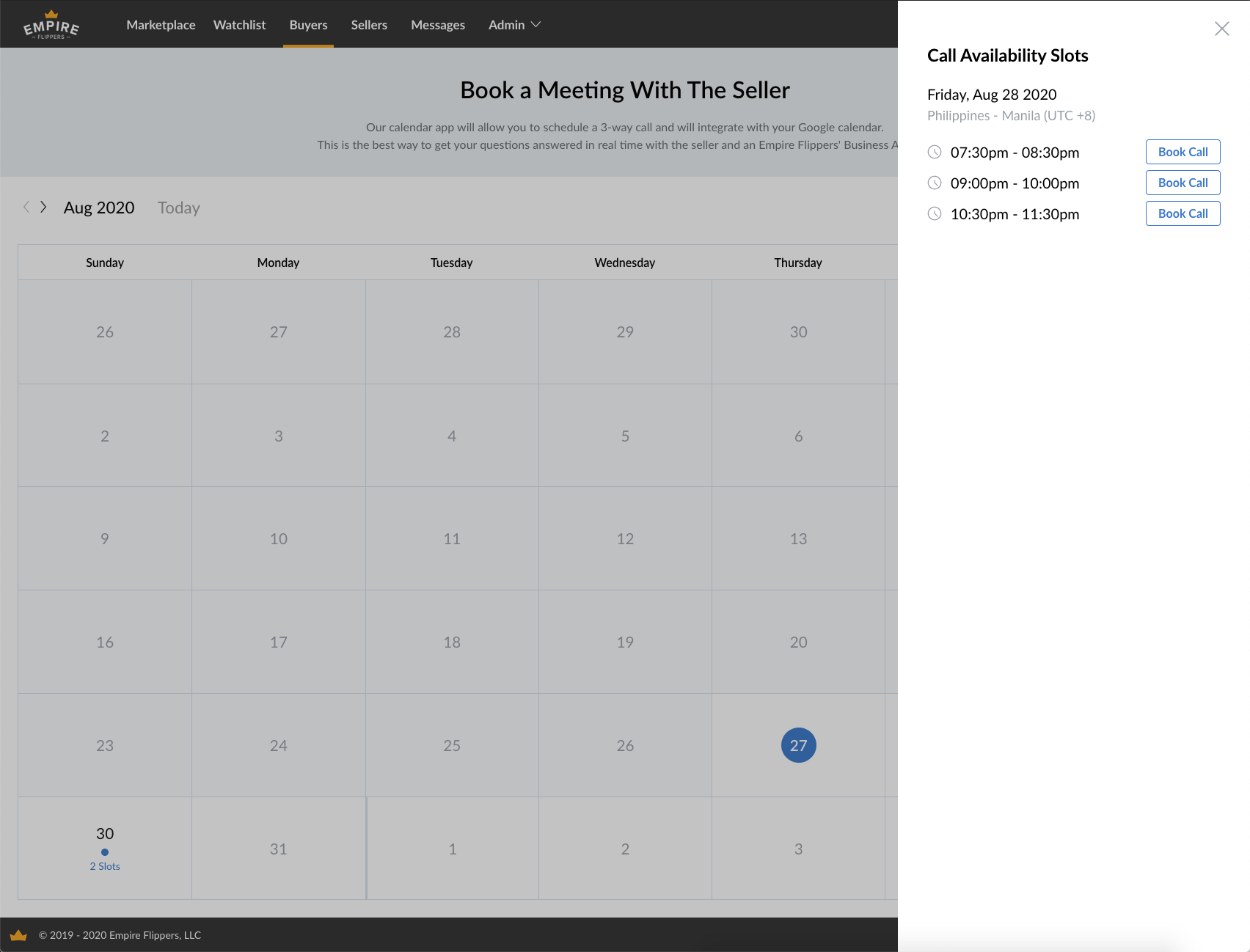Book Call for the 07:30pm slot

pos(1183,152)
